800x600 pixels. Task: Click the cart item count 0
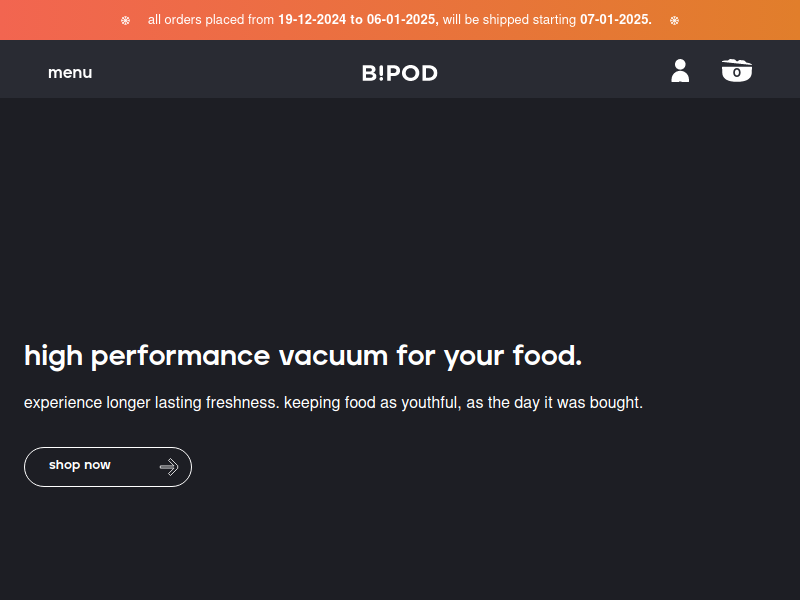pos(737,73)
